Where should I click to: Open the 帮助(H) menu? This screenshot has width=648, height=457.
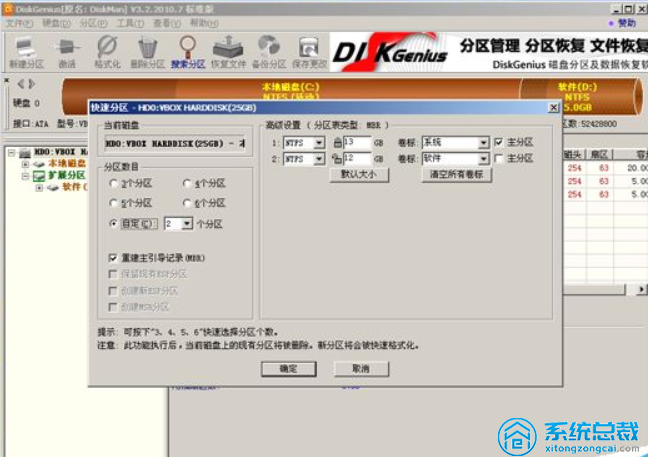pos(204,23)
